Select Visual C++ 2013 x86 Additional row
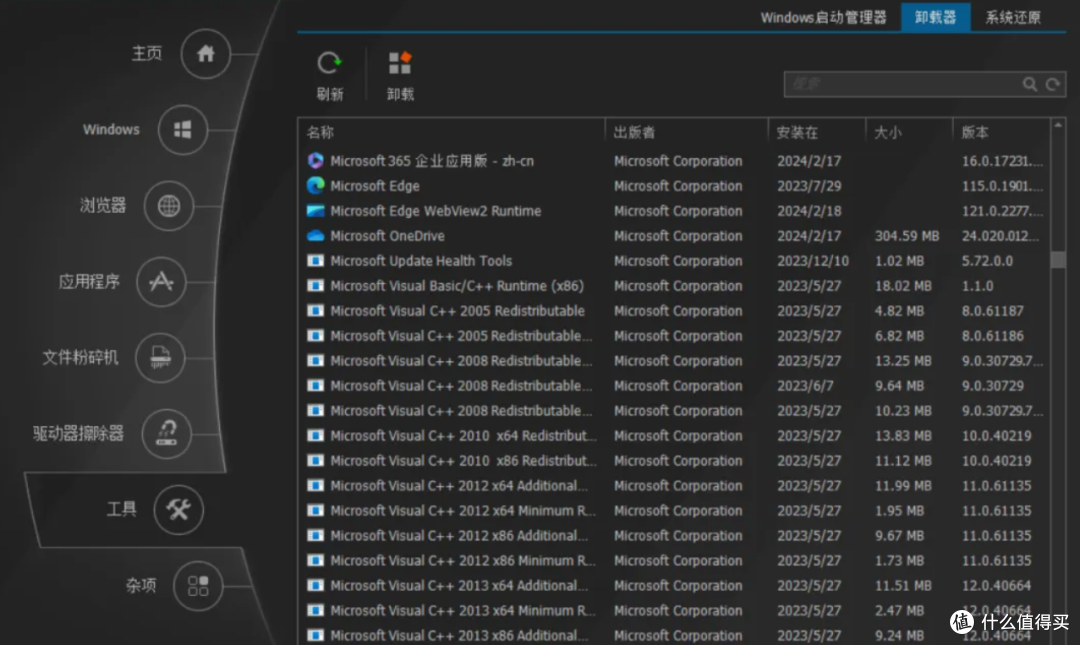1080x645 pixels. pos(675,635)
